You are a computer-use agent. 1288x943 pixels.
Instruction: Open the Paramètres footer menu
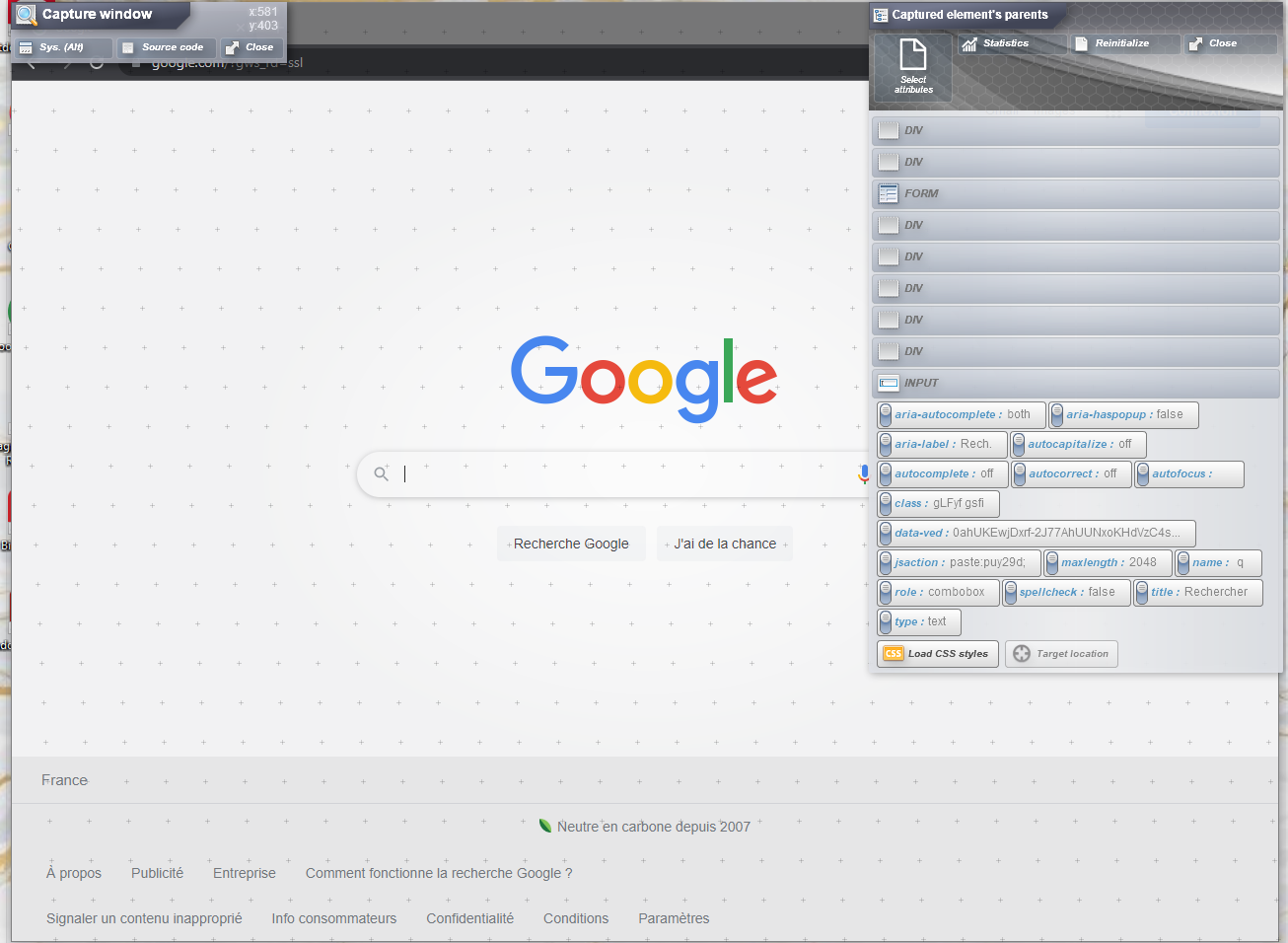(674, 918)
